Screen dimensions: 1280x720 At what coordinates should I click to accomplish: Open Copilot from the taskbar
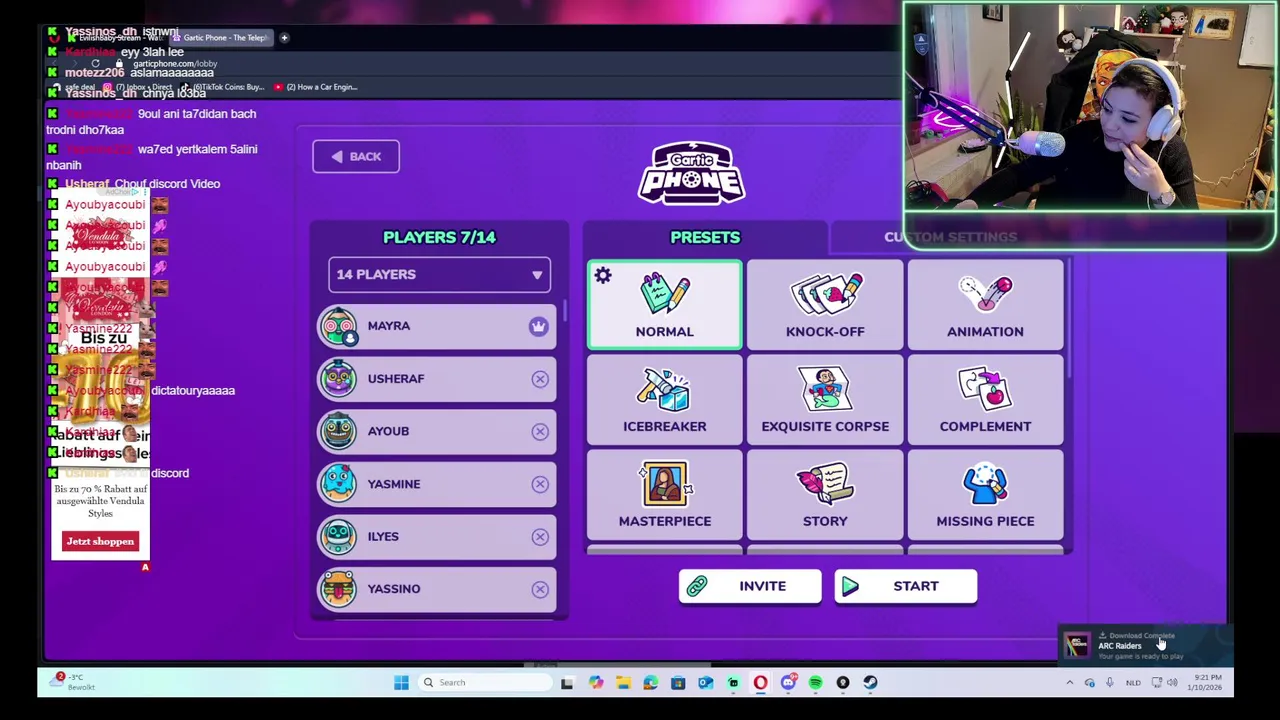pos(596,683)
